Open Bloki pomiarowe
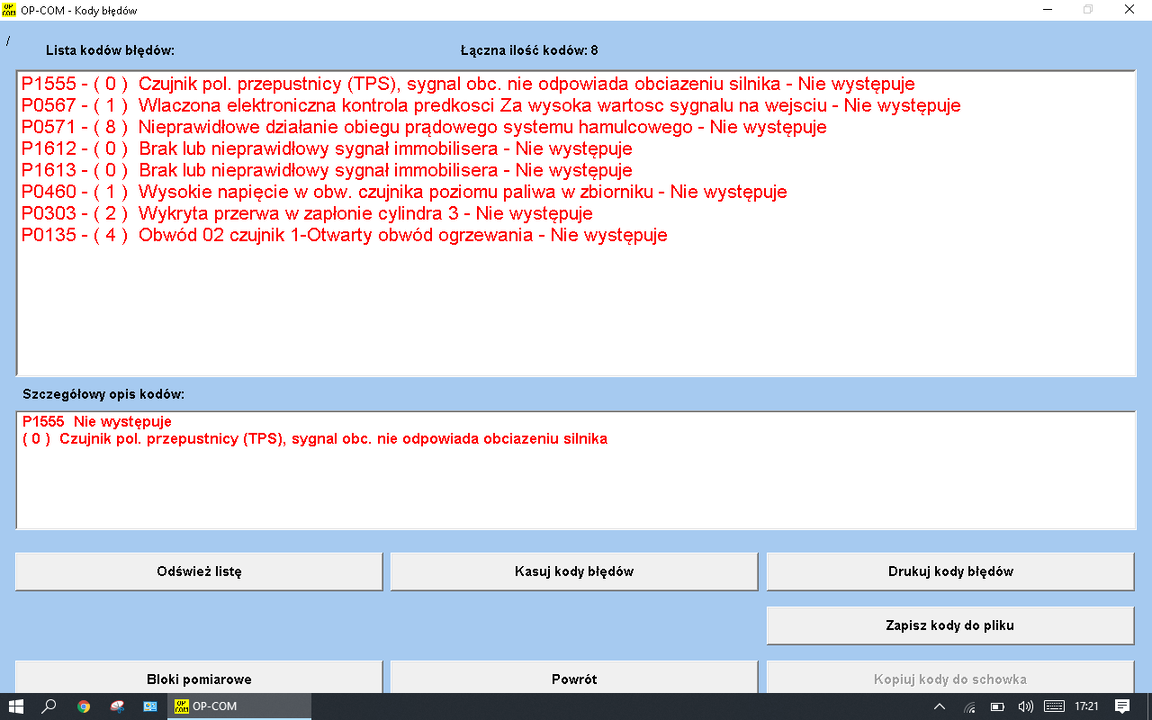The width and height of the screenshot is (1152, 720). pos(199,679)
